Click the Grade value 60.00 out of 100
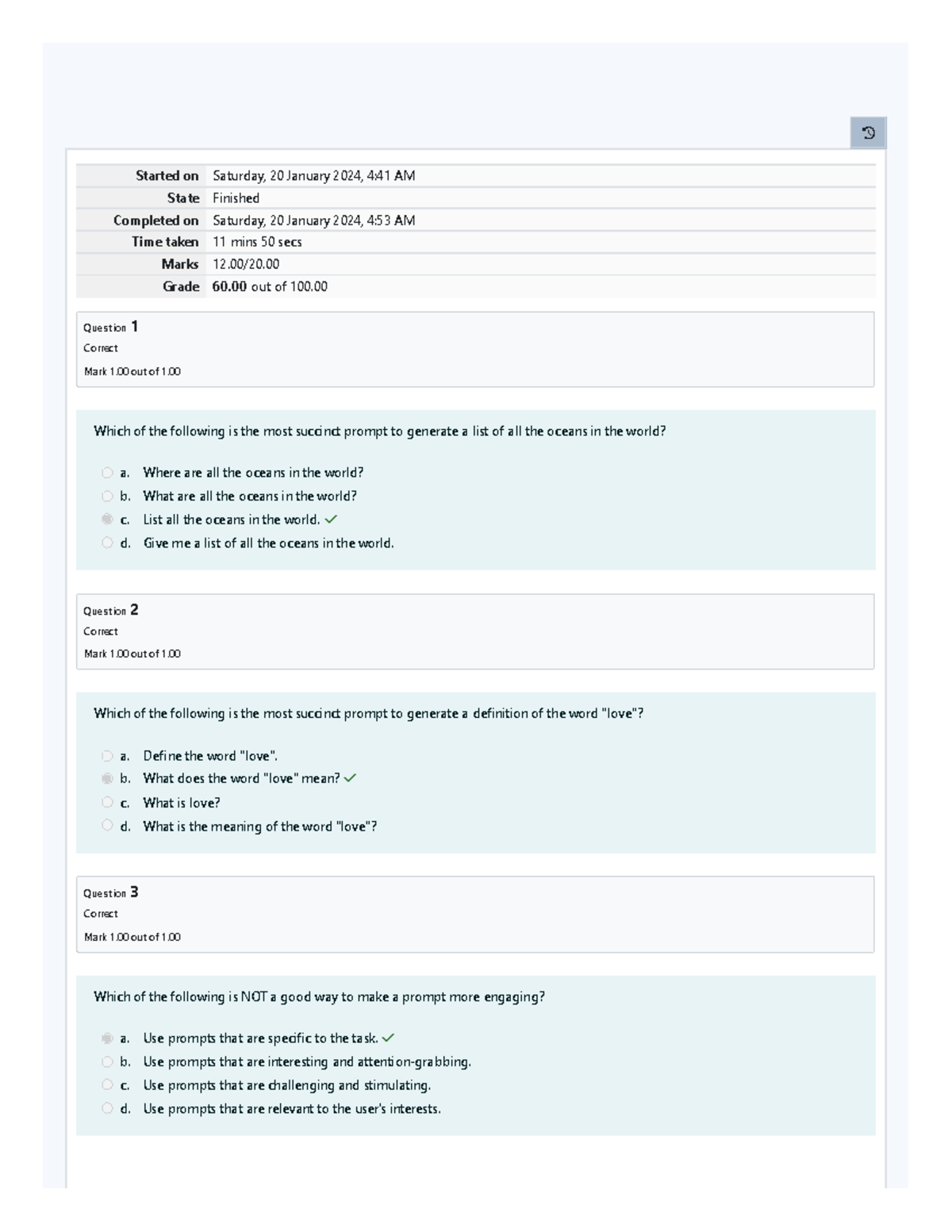The image size is (952, 1232). (x=269, y=287)
